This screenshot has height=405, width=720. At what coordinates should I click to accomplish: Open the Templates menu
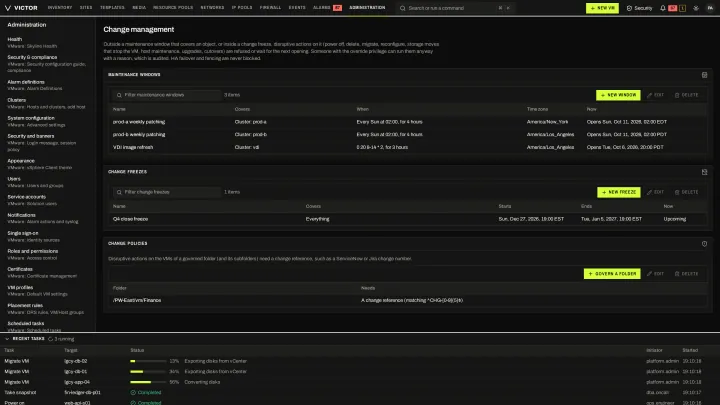coord(112,8)
